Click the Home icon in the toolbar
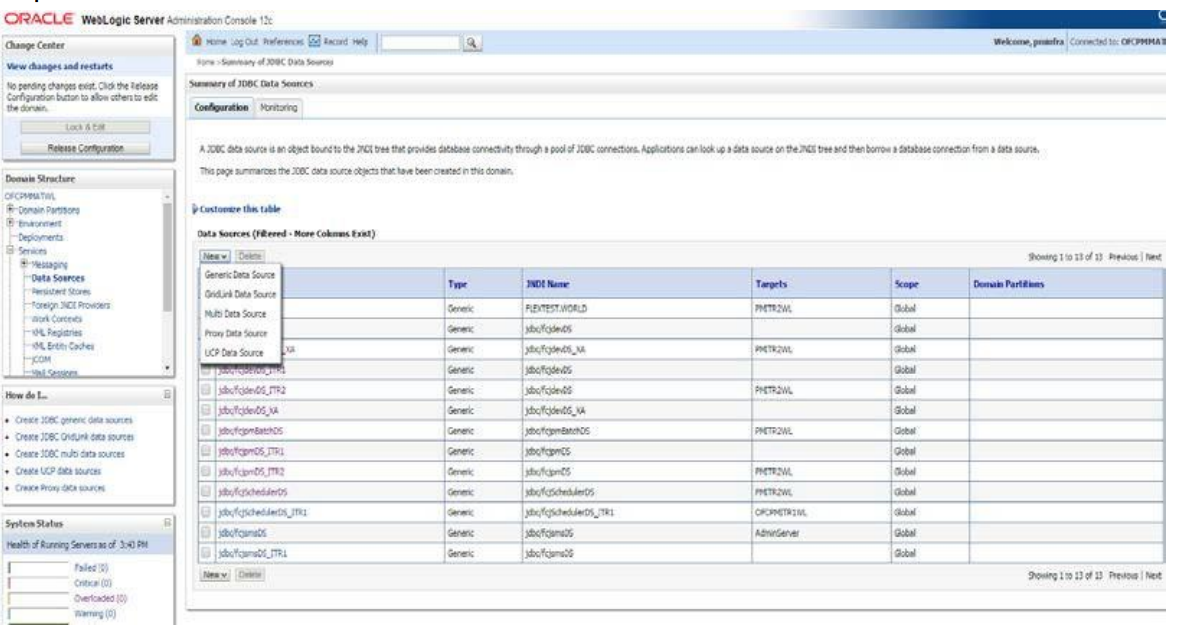Viewport: 1183px width, 637px height. point(197,41)
